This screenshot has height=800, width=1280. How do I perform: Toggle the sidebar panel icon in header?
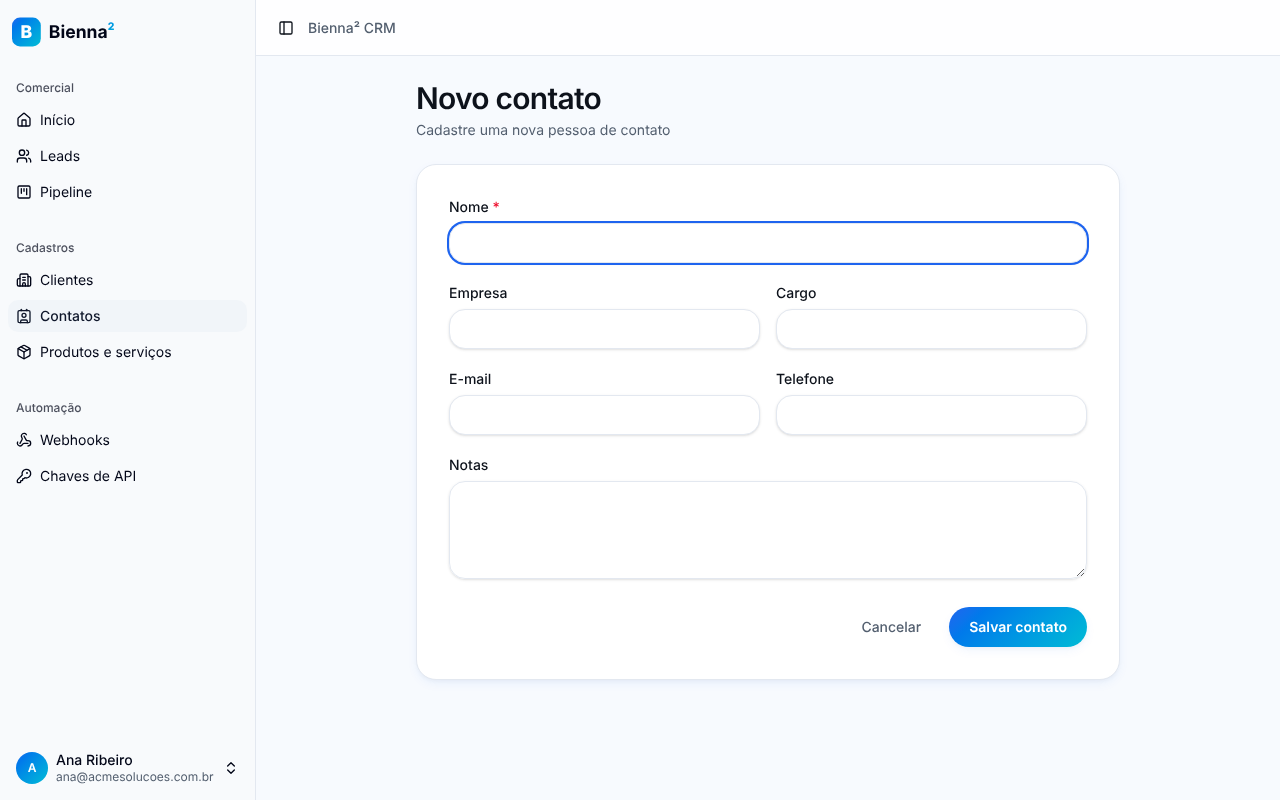tap(286, 28)
